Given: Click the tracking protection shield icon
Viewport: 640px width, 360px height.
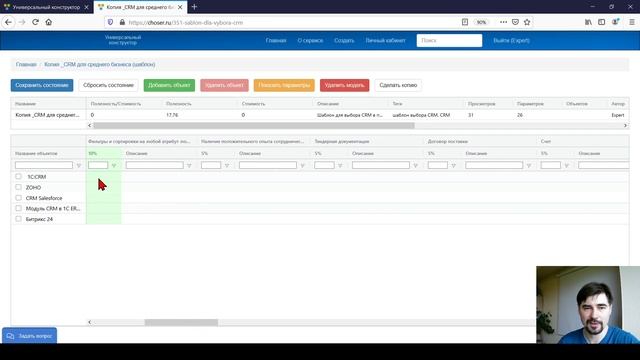Looking at the screenshot, I should (110, 22).
